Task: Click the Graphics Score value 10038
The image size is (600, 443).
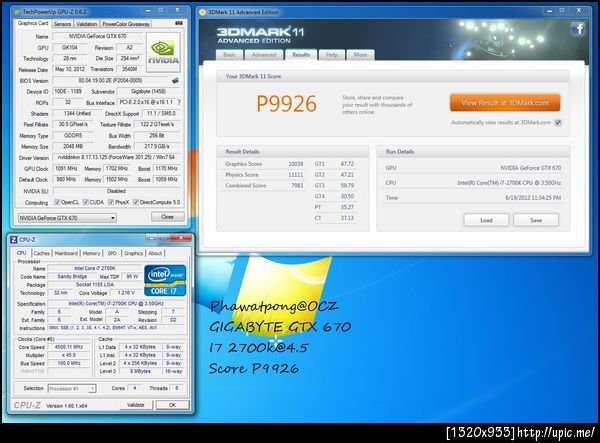Action: 295,164
